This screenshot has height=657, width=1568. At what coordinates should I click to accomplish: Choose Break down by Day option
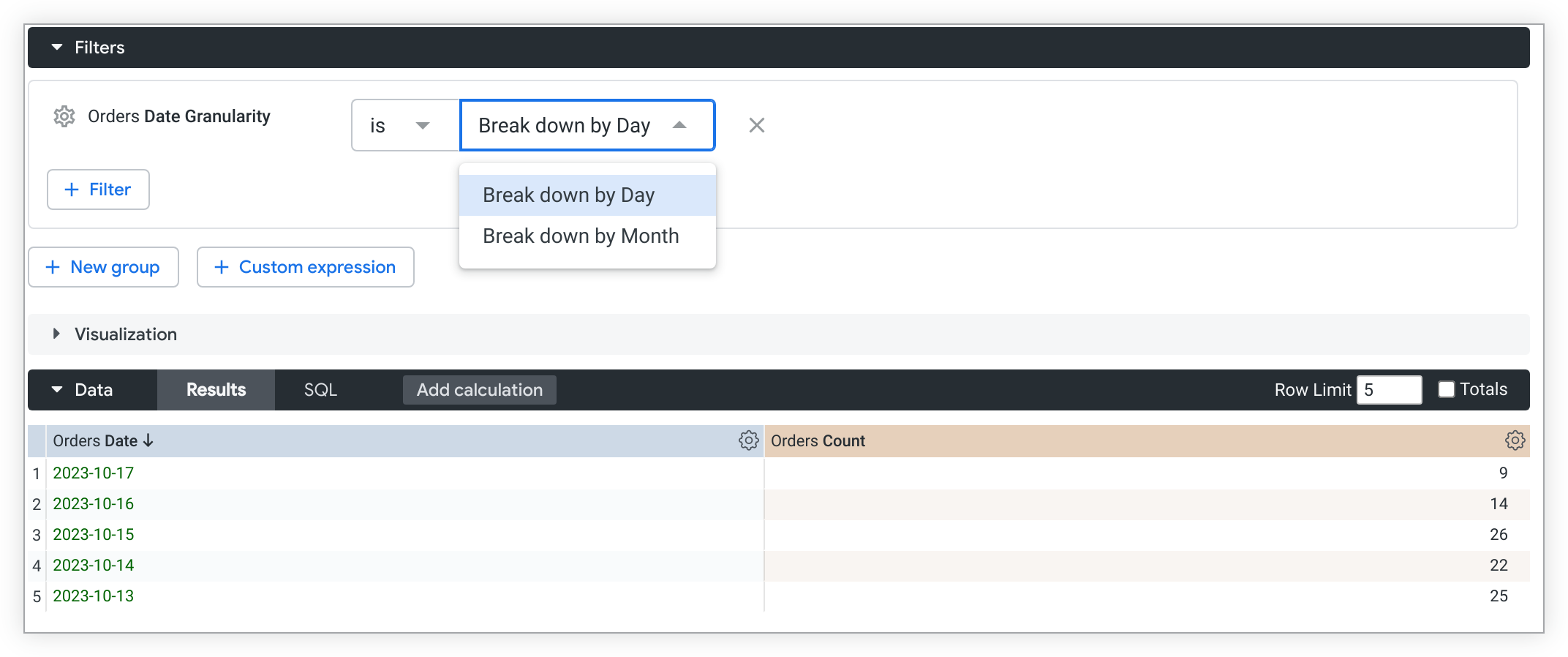tap(568, 195)
